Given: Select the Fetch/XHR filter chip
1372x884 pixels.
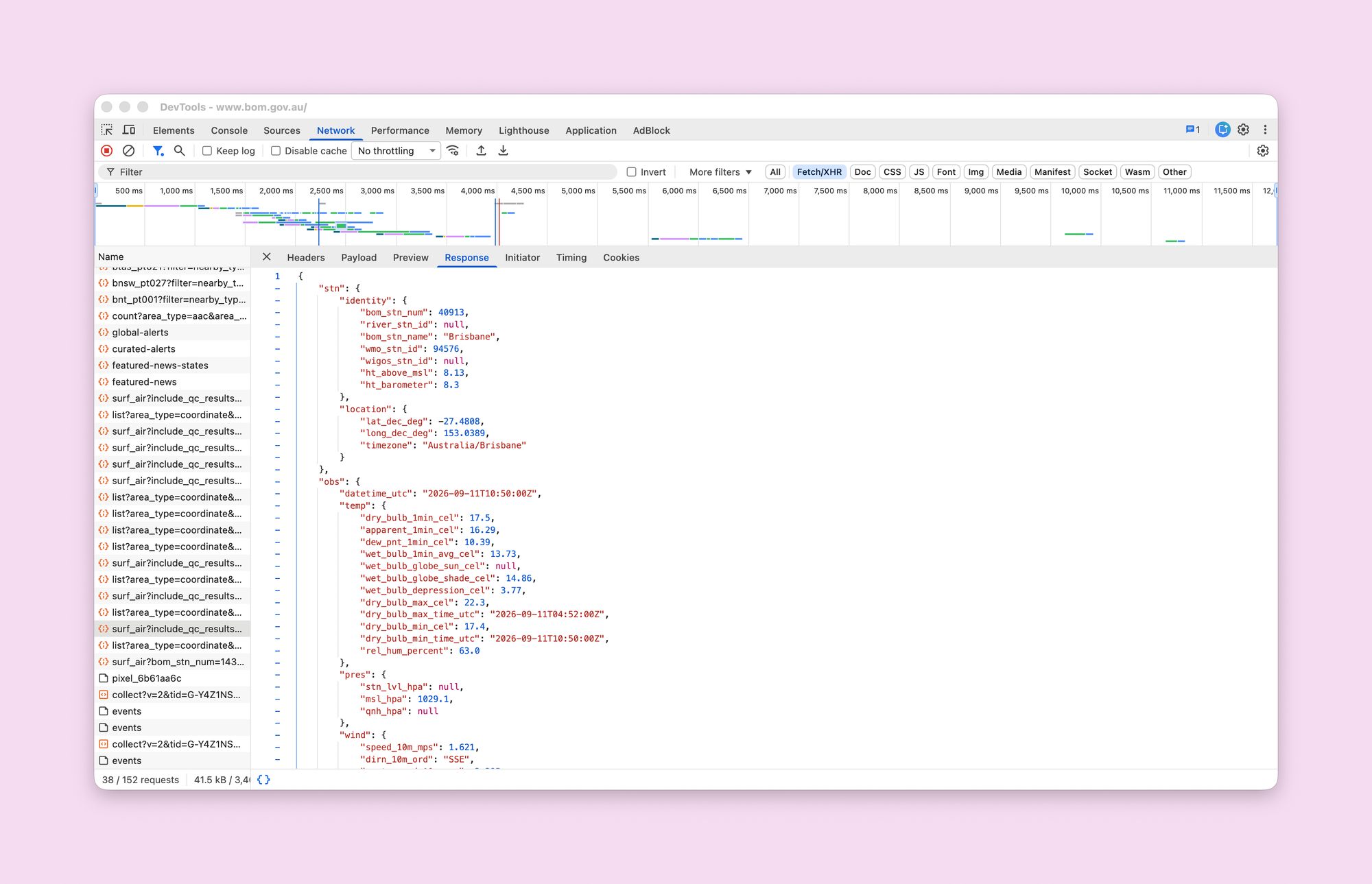Looking at the screenshot, I should point(819,172).
